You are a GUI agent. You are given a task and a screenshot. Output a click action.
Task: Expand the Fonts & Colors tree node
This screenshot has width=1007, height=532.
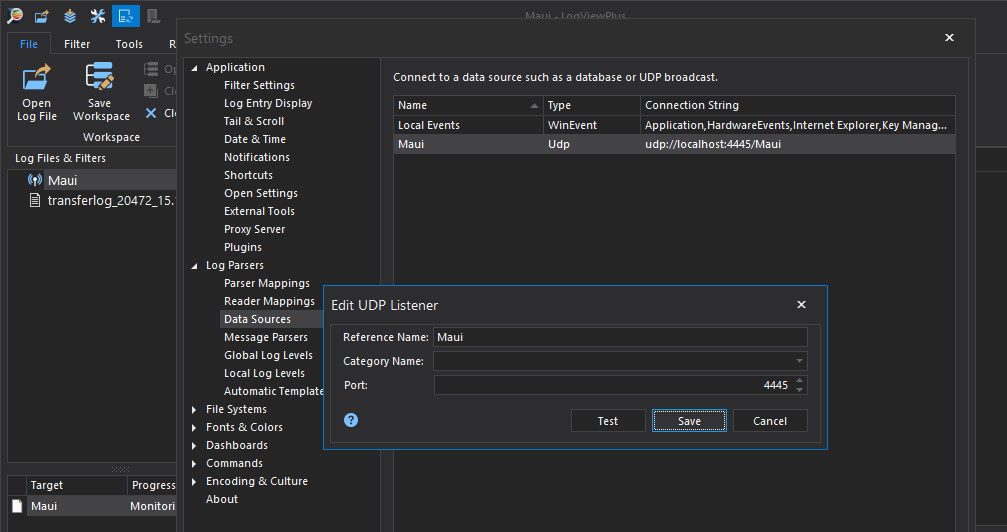194,427
